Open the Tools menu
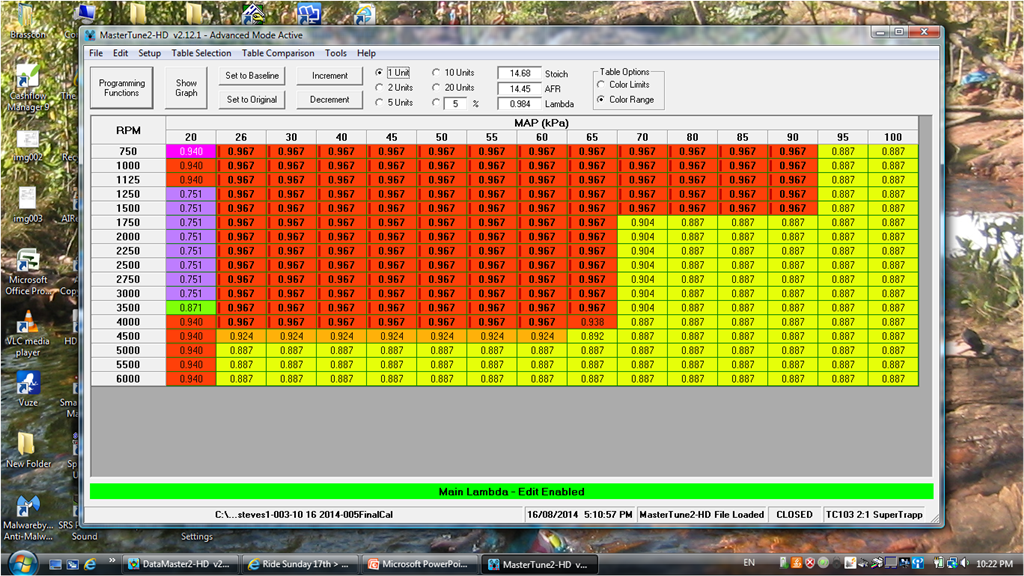This screenshot has height=576, width=1024. coord(336,53)
